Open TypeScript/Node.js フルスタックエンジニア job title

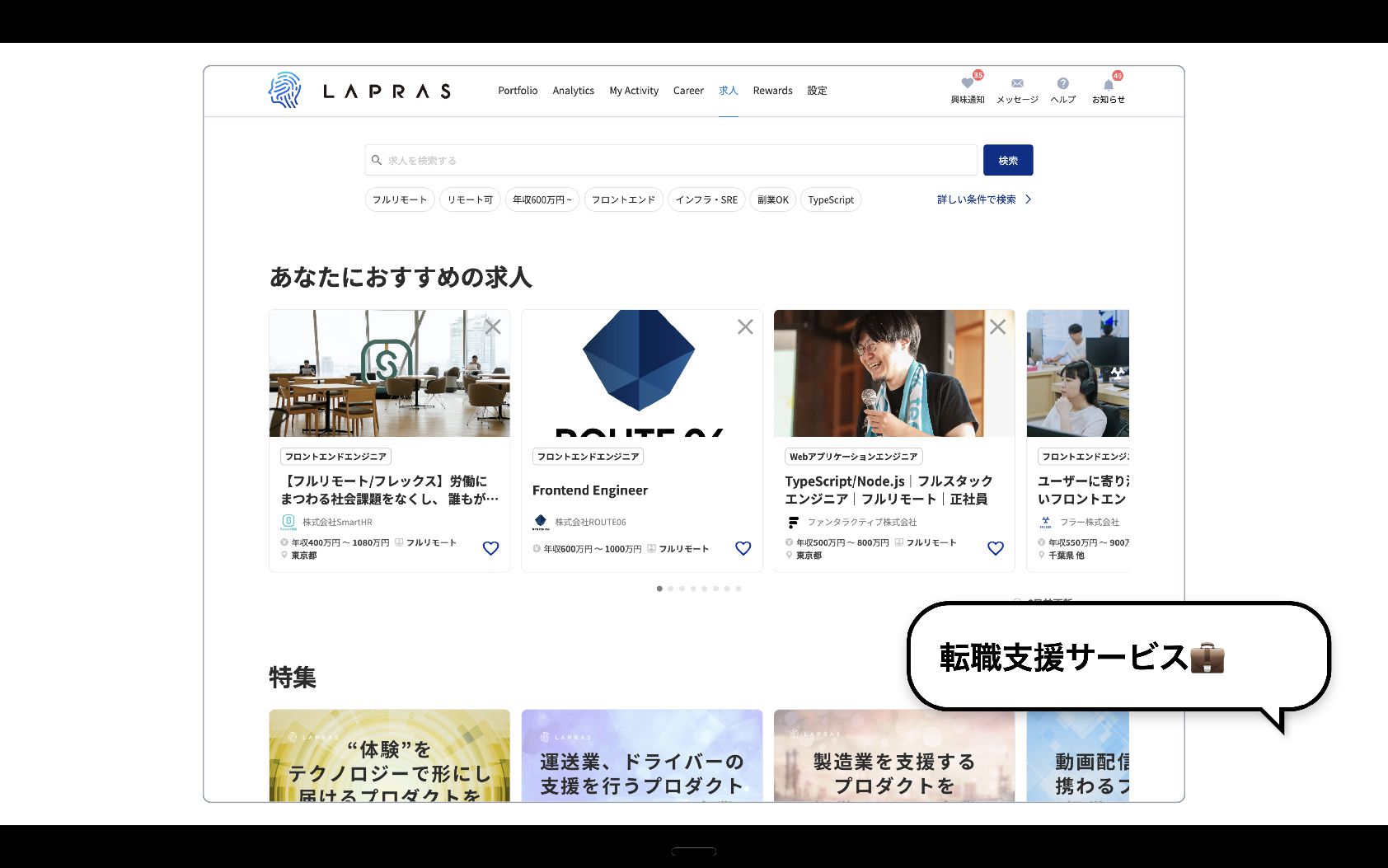pyautogui.click(x=889, y=490)
